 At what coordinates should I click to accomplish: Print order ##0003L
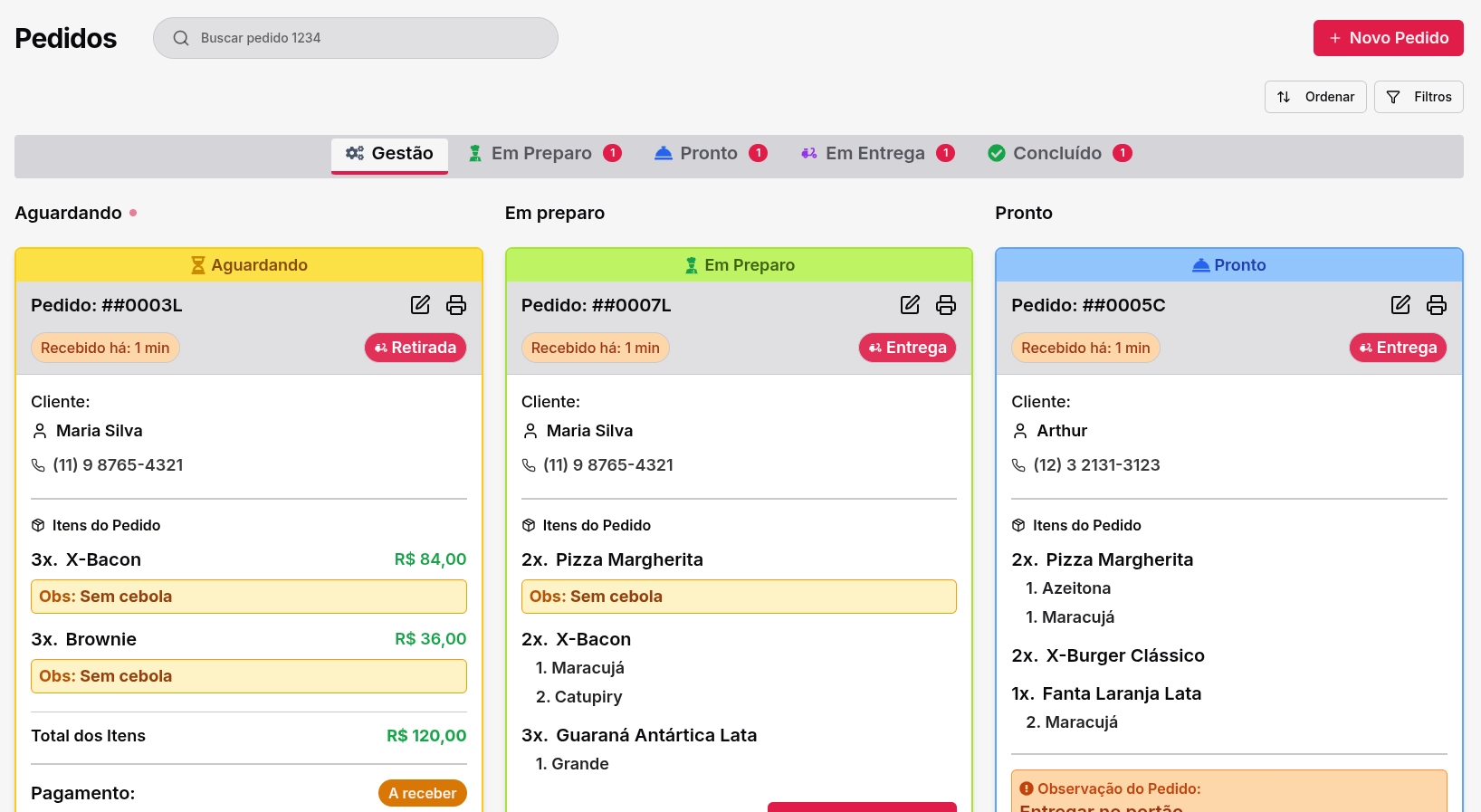pyautogui.click(x=456, y=305)
